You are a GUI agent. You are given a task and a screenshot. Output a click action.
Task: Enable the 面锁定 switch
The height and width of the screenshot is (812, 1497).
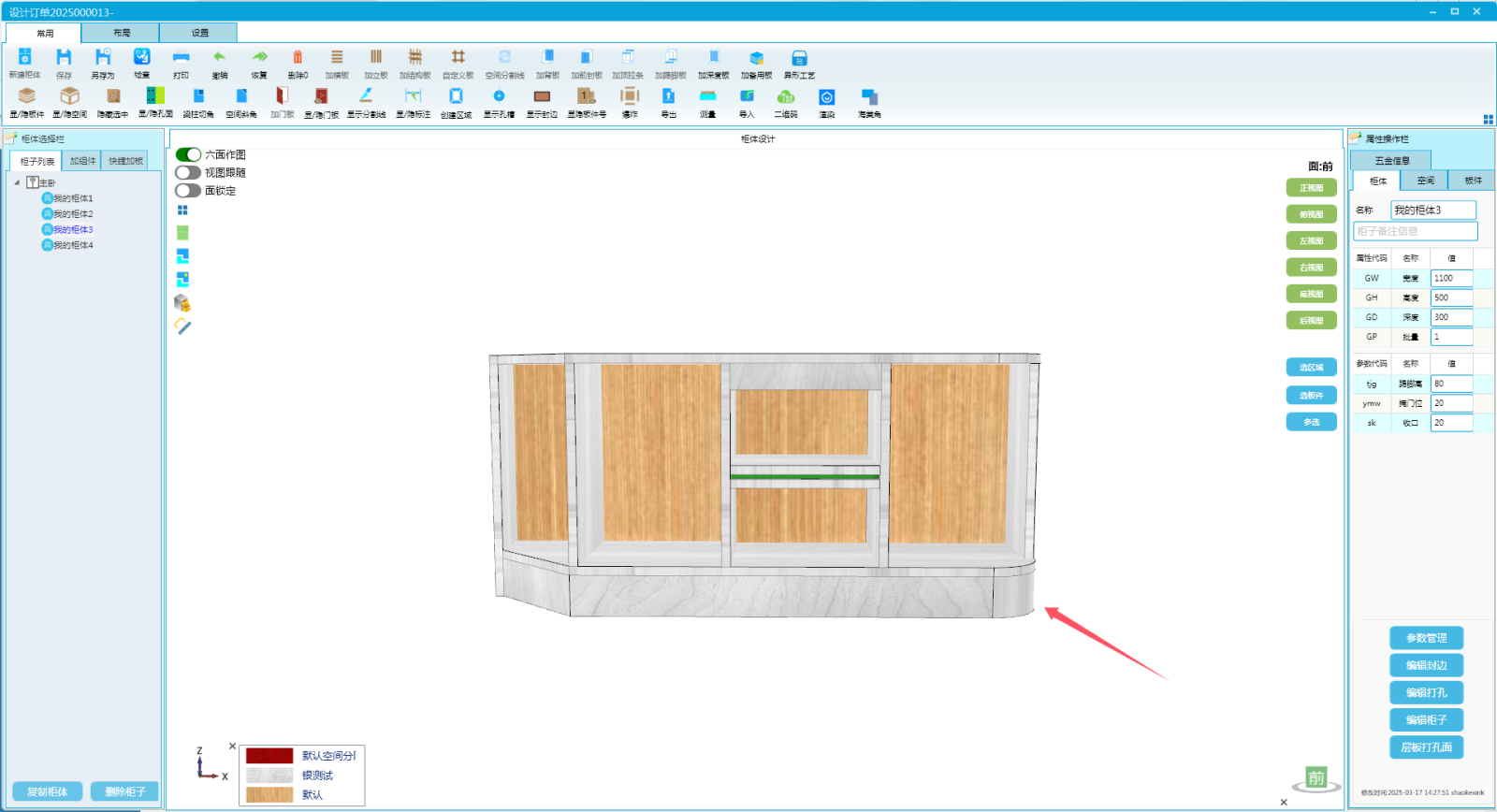pyautogui.click(x=188, y=190)
